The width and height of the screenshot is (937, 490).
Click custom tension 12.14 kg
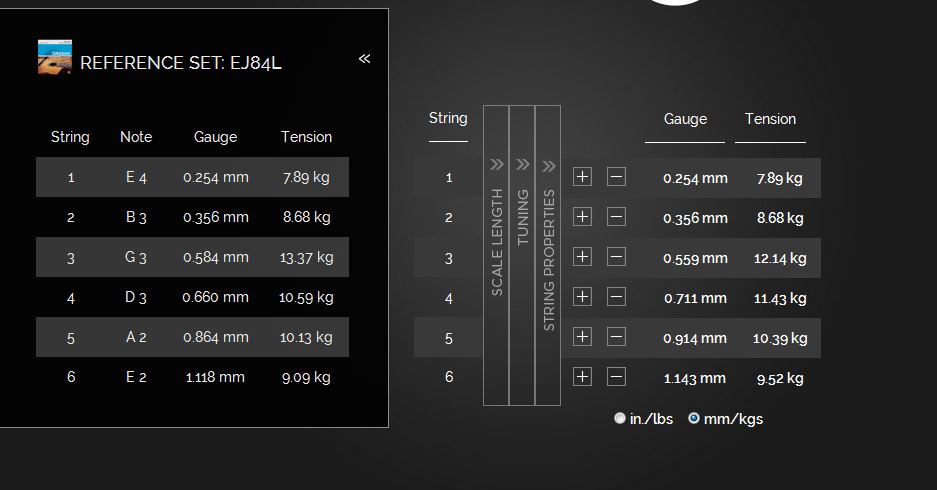point(780,258)
